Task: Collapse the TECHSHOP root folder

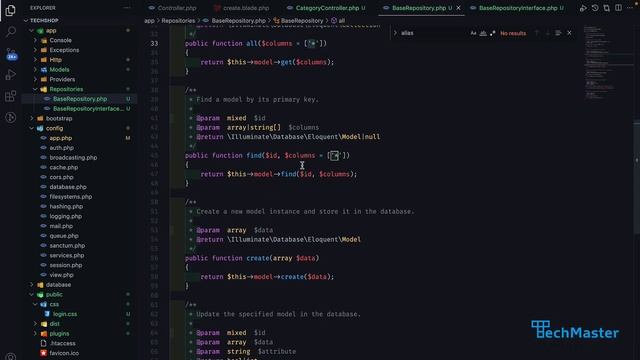Action: pos(26,20)
